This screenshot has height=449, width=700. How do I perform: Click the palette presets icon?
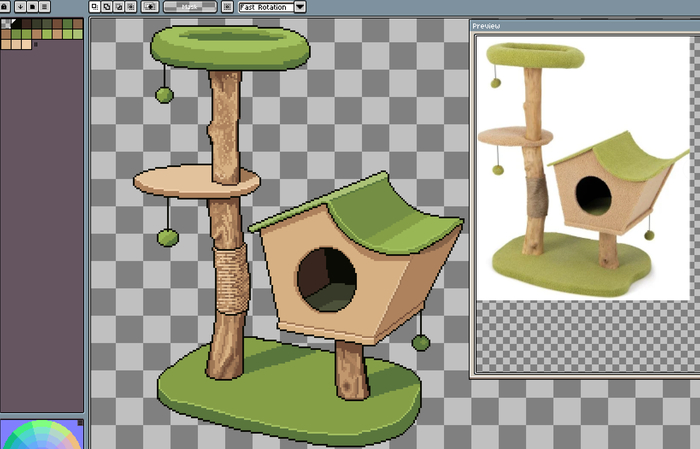tap(32, 7)
